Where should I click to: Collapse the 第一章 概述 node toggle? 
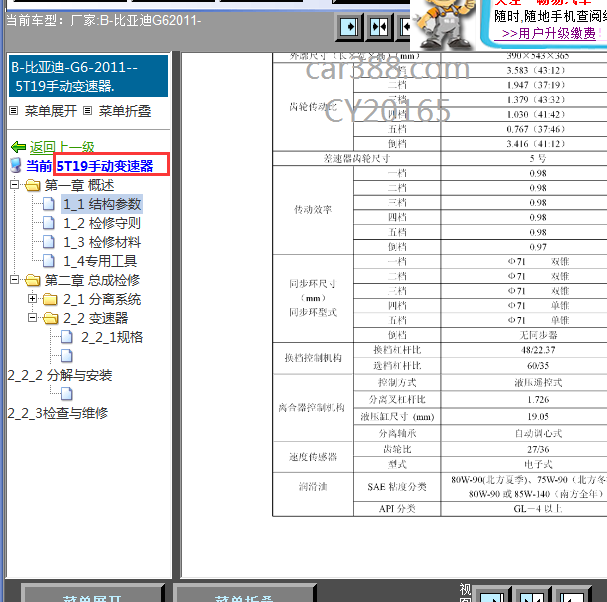pyautogui.click(x=14, y=185)
